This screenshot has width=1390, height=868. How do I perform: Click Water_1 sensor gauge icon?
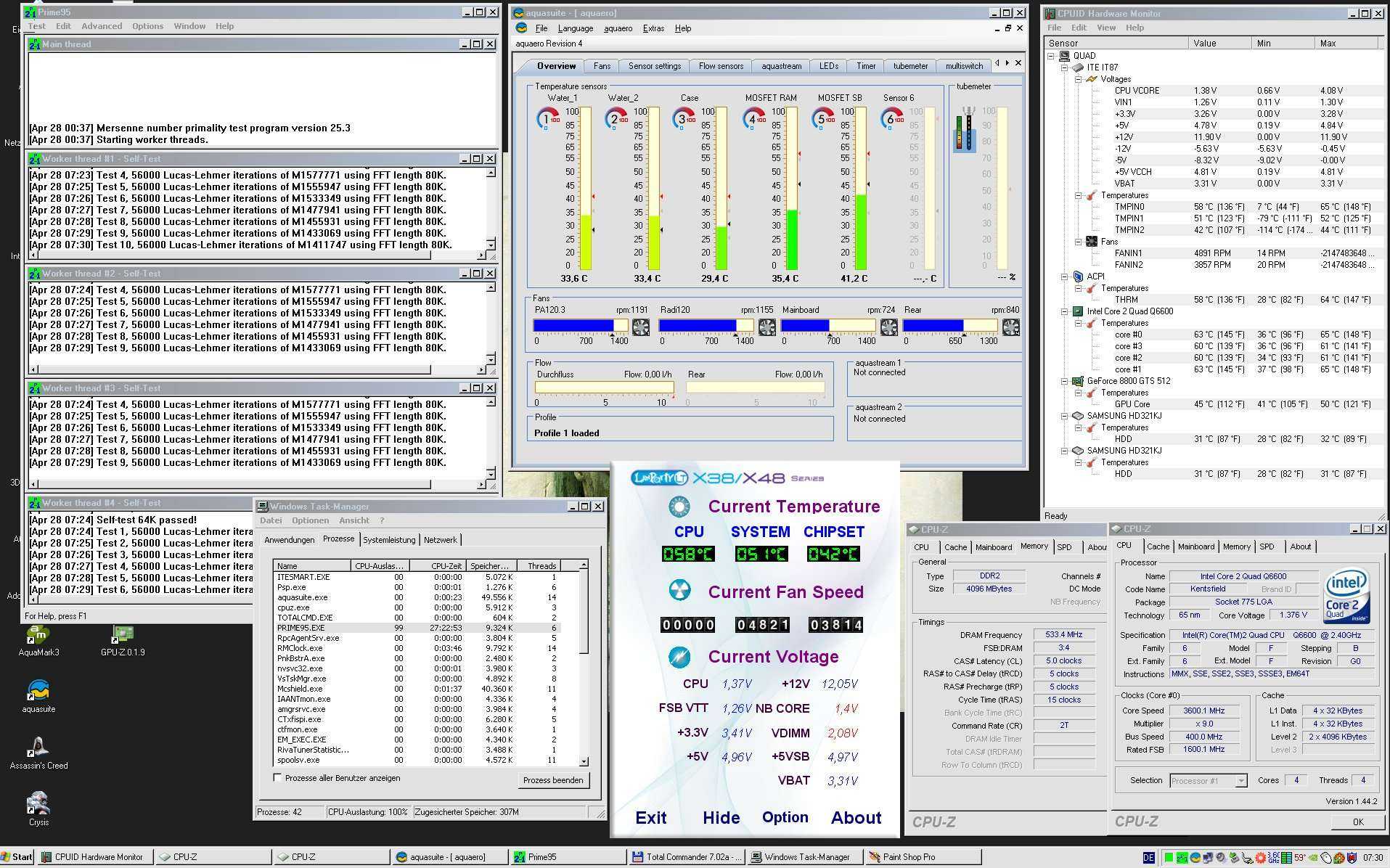547,119
